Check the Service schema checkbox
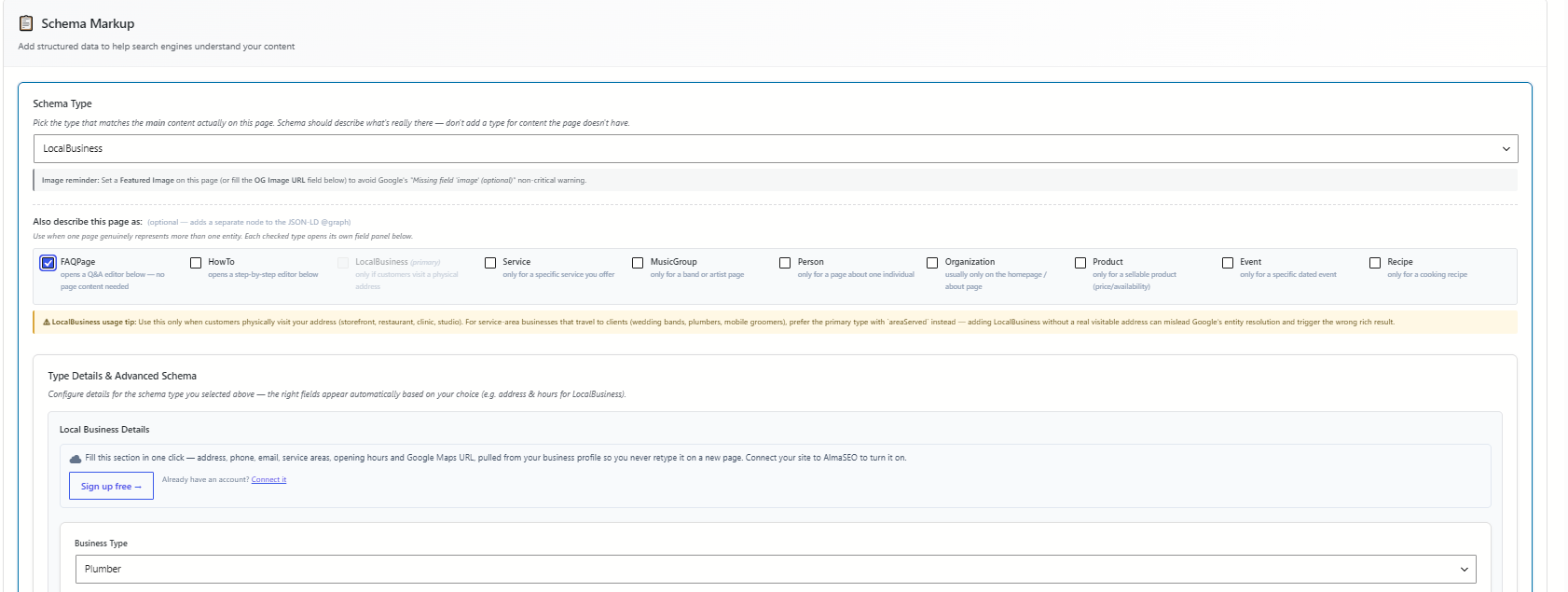 pyautogui.click(x=491, y=263)
